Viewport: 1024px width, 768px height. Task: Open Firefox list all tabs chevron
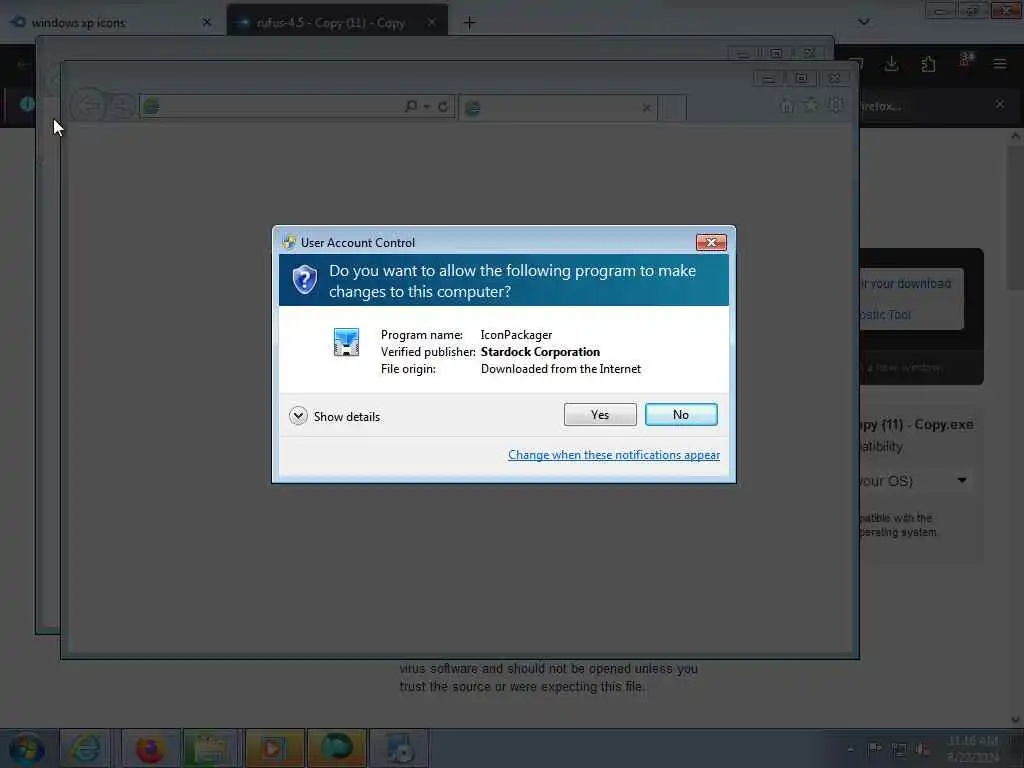(x=863, y=22)
